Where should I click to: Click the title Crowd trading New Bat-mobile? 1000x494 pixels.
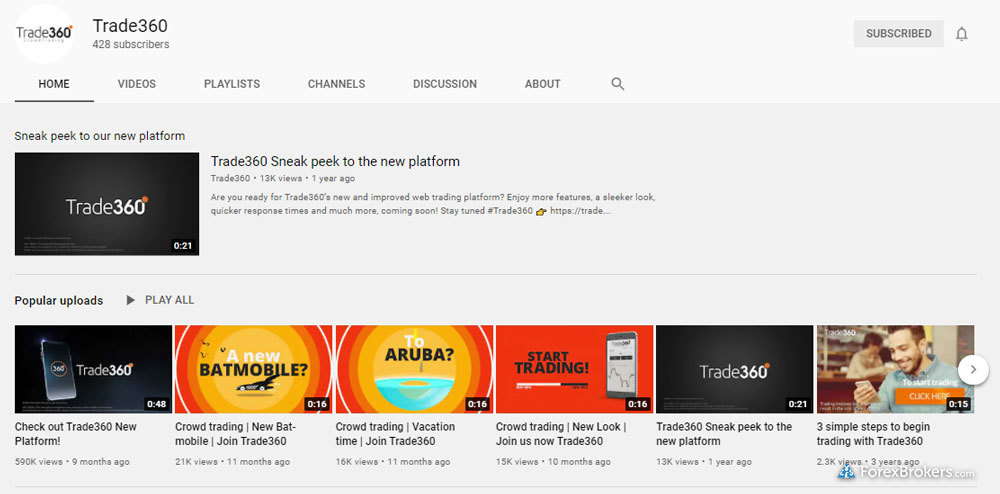[235, 434]
